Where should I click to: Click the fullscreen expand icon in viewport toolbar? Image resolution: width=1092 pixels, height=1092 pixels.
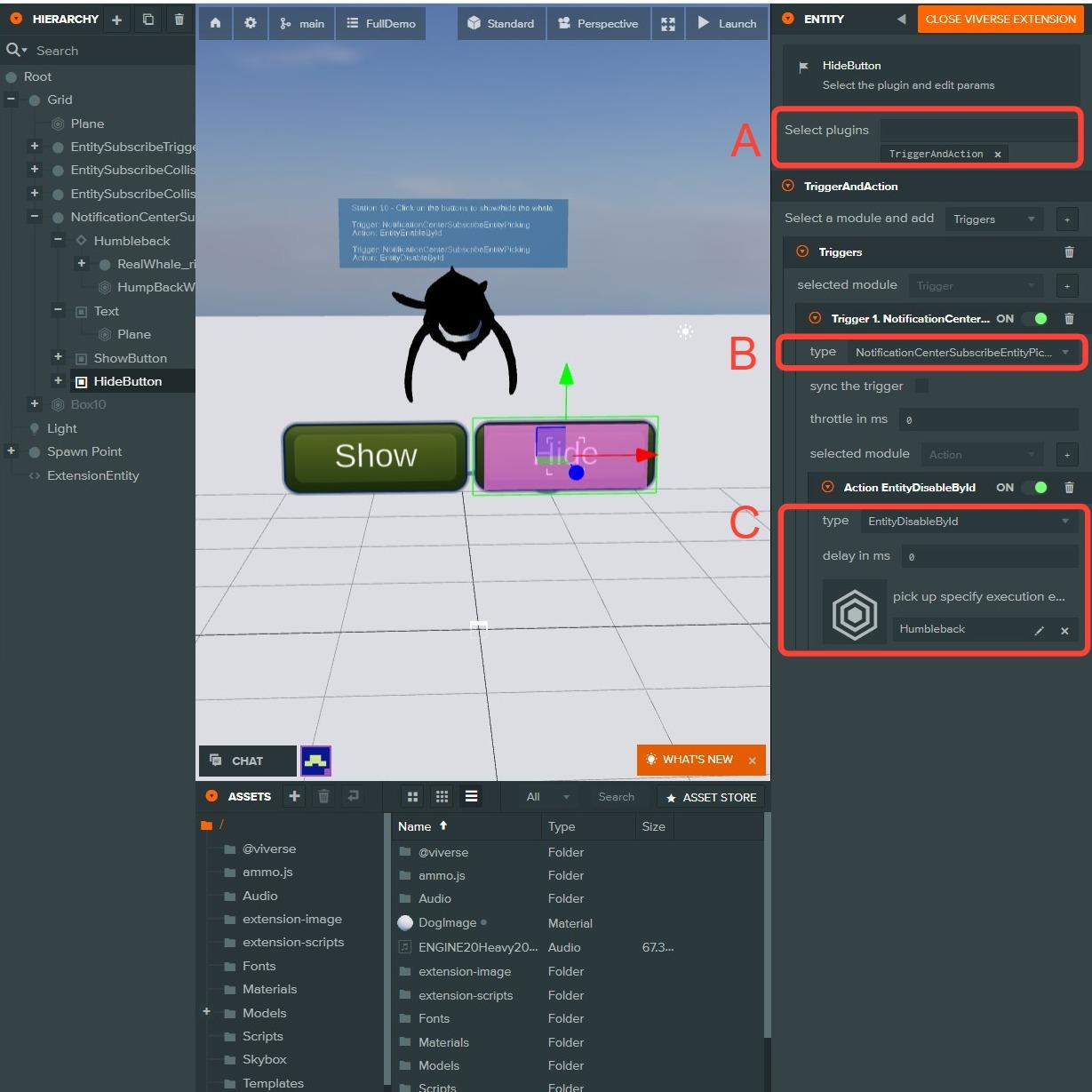pyautogui.click(x=668, y=24)
